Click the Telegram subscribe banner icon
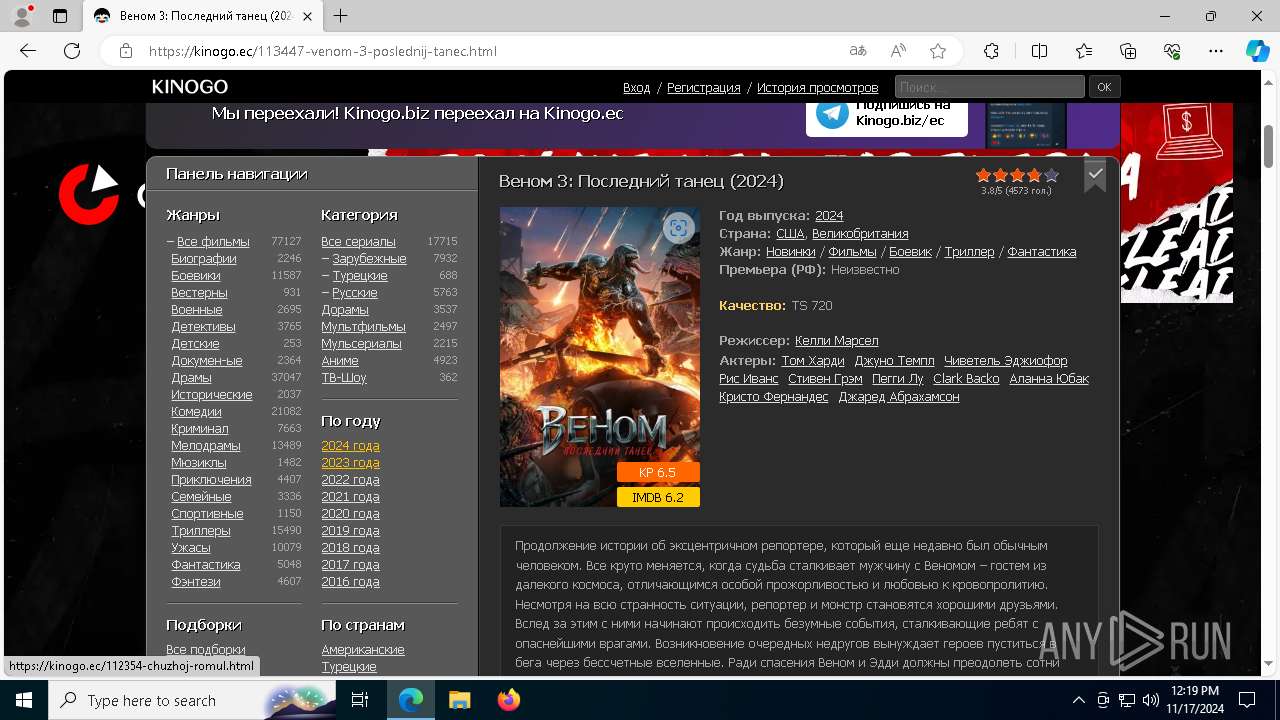This screenshot has width=1280, height=720. pyautogui.click(x=832, y=114)
